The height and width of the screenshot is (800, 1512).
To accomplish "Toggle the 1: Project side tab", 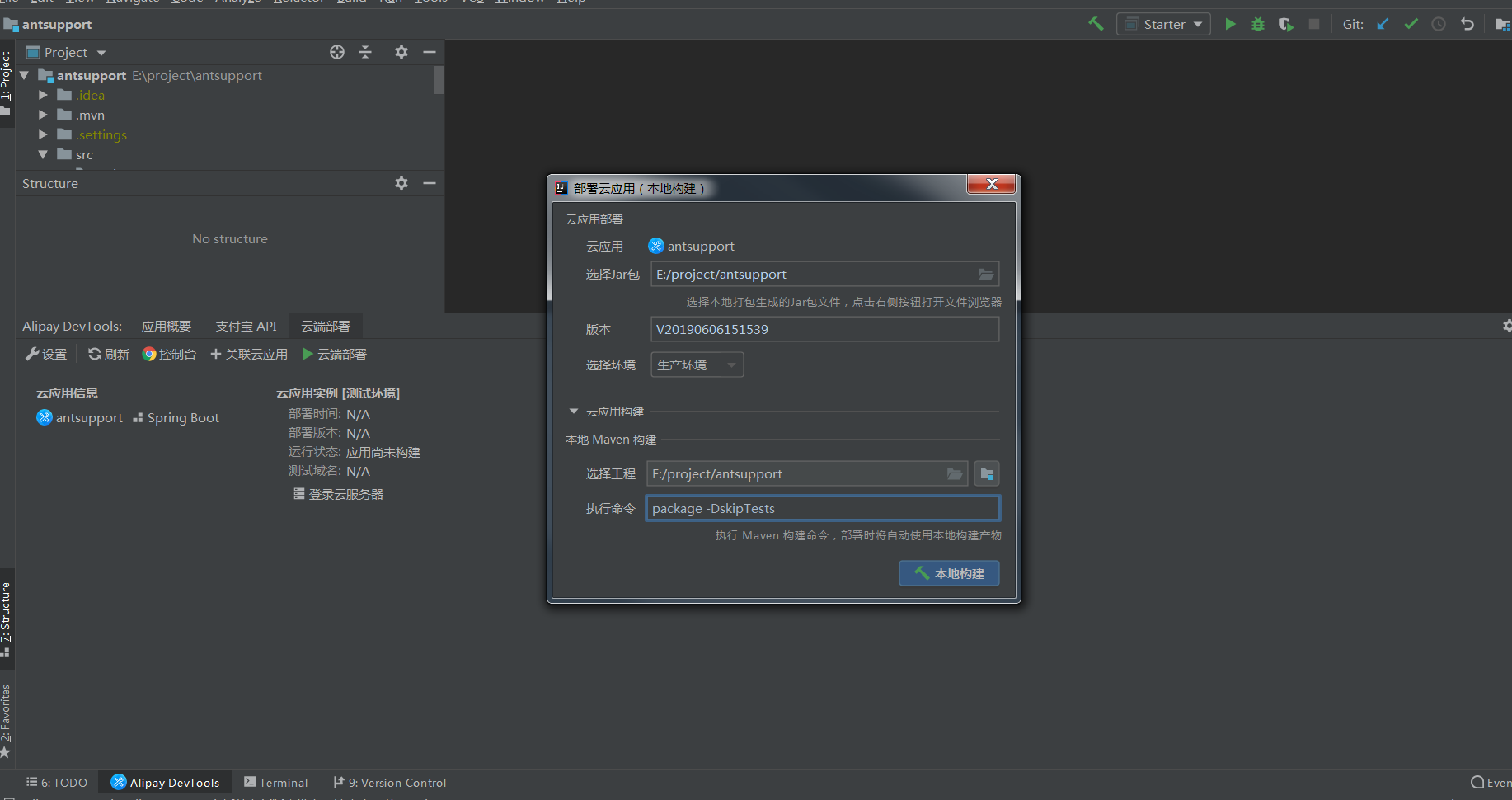I will 6,82.
